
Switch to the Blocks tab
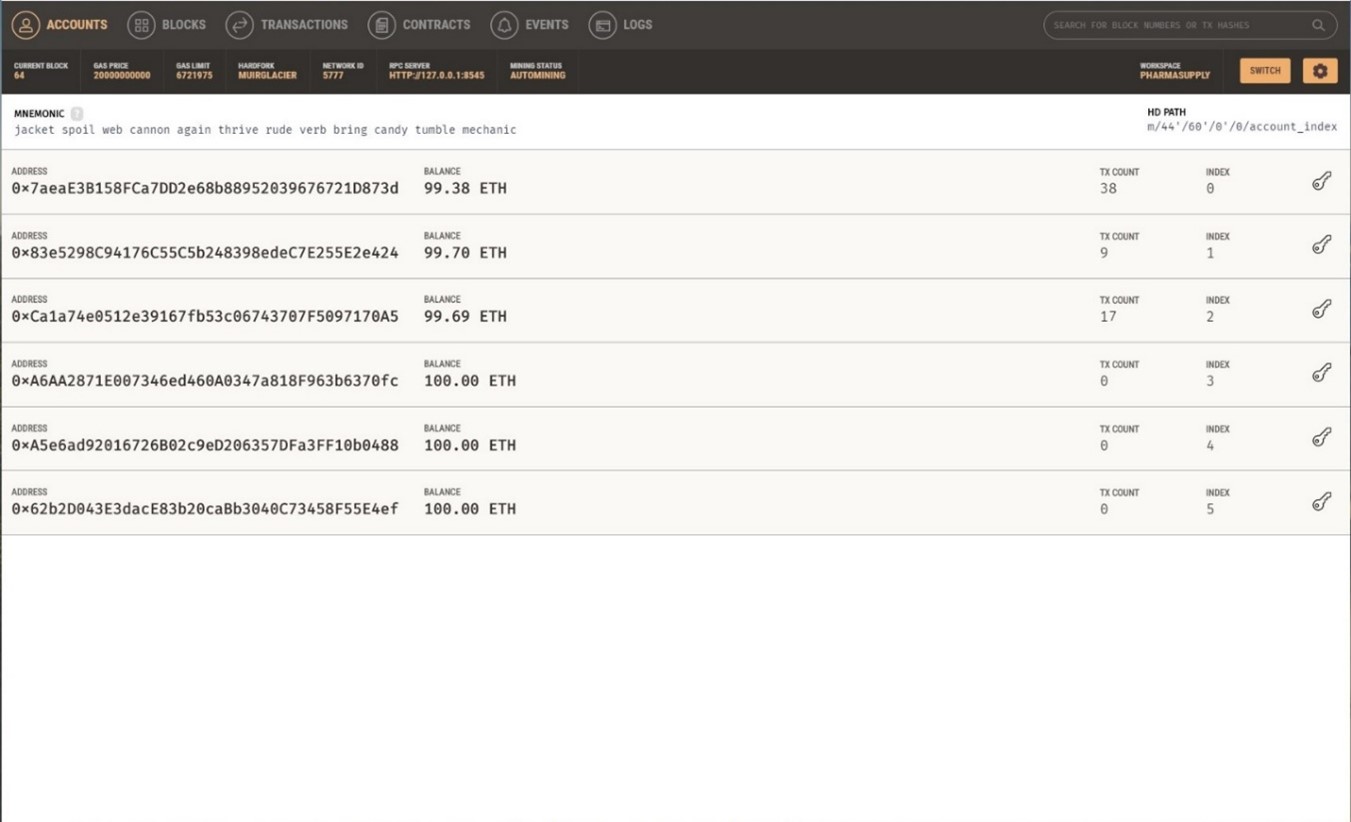167,25
